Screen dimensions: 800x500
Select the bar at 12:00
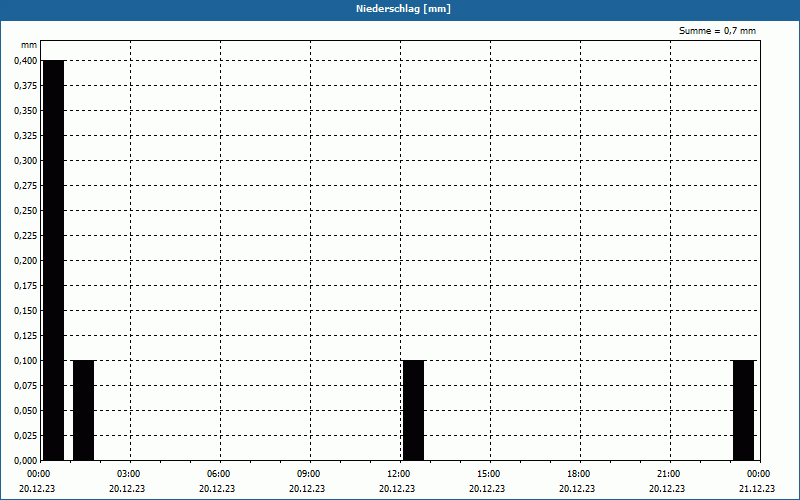[413, 410]
